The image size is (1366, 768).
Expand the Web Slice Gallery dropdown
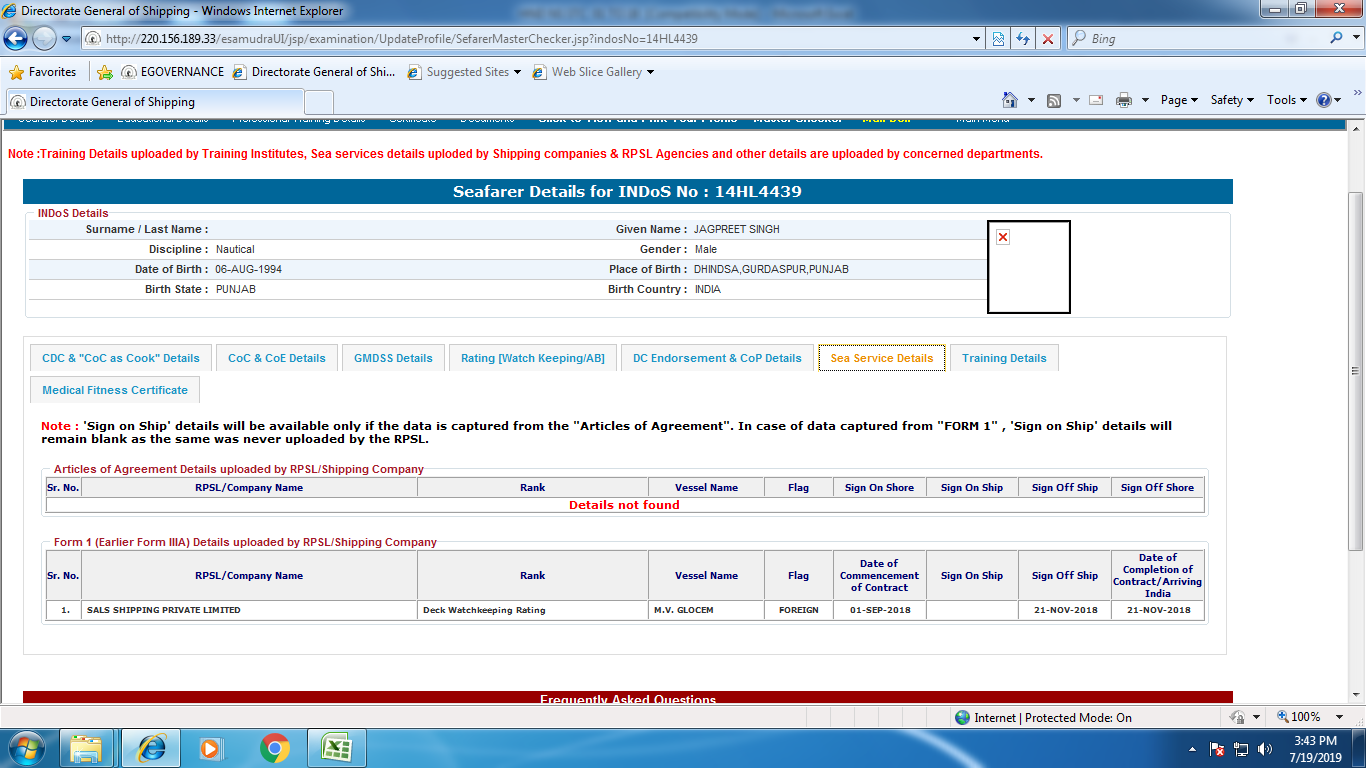pos(650,72)
